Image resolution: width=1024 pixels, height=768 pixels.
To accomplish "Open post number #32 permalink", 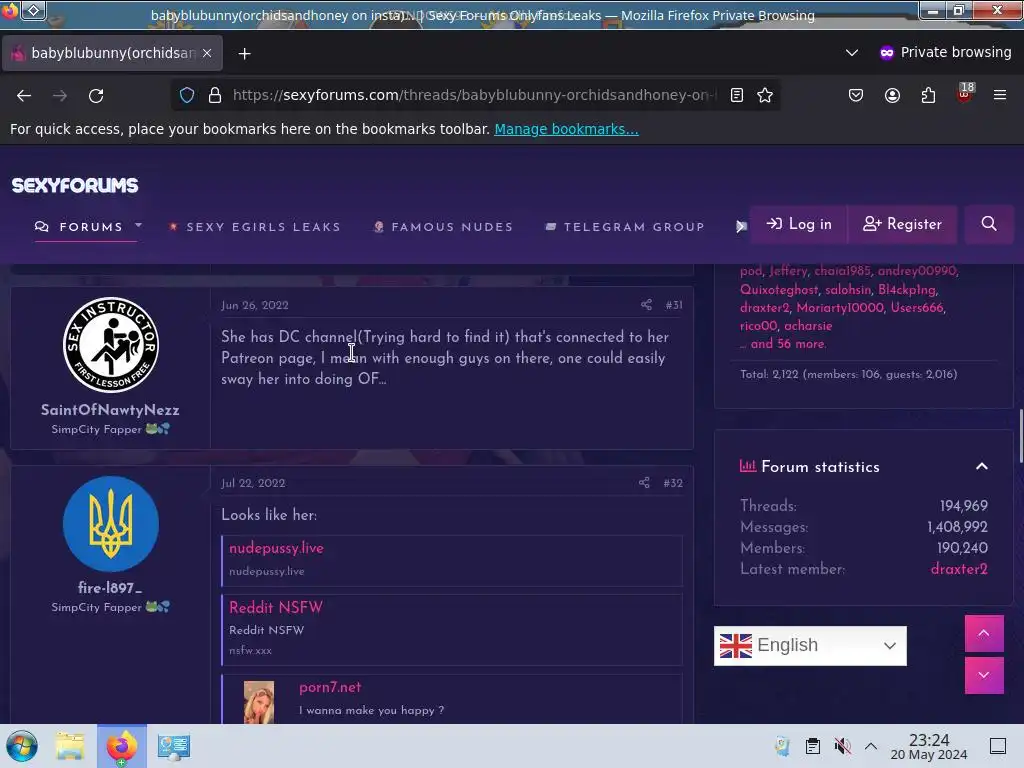I will click(673, 483).
